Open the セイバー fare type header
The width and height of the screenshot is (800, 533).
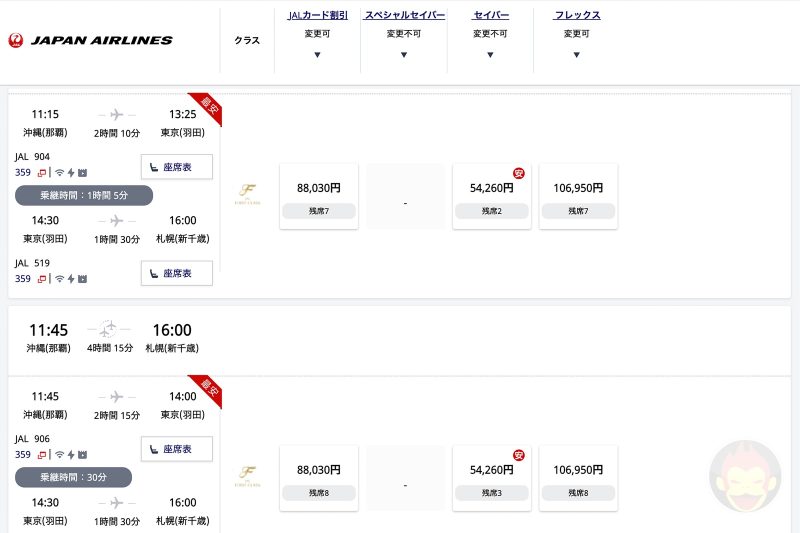(x=490, y=16)
